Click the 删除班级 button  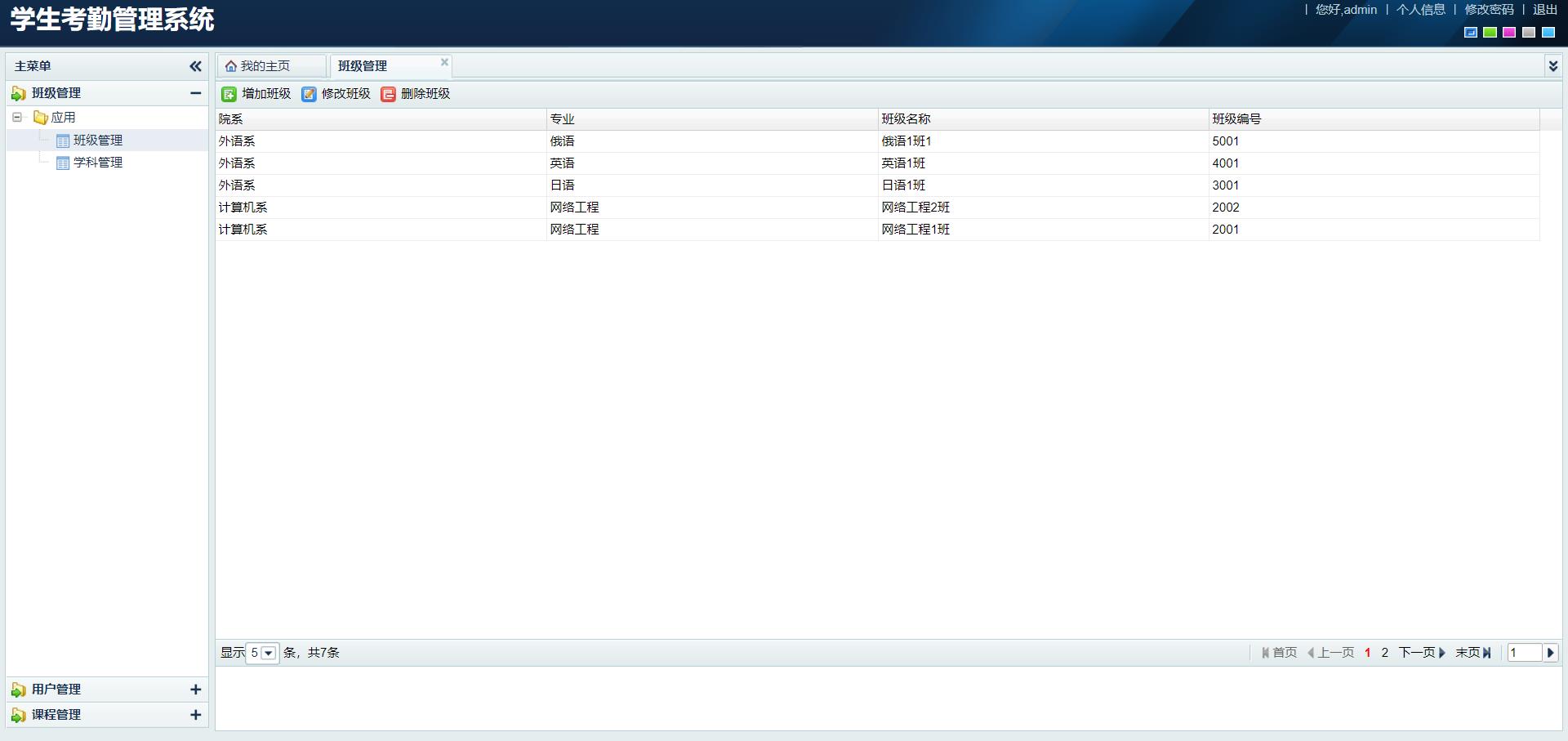(416, 94)
